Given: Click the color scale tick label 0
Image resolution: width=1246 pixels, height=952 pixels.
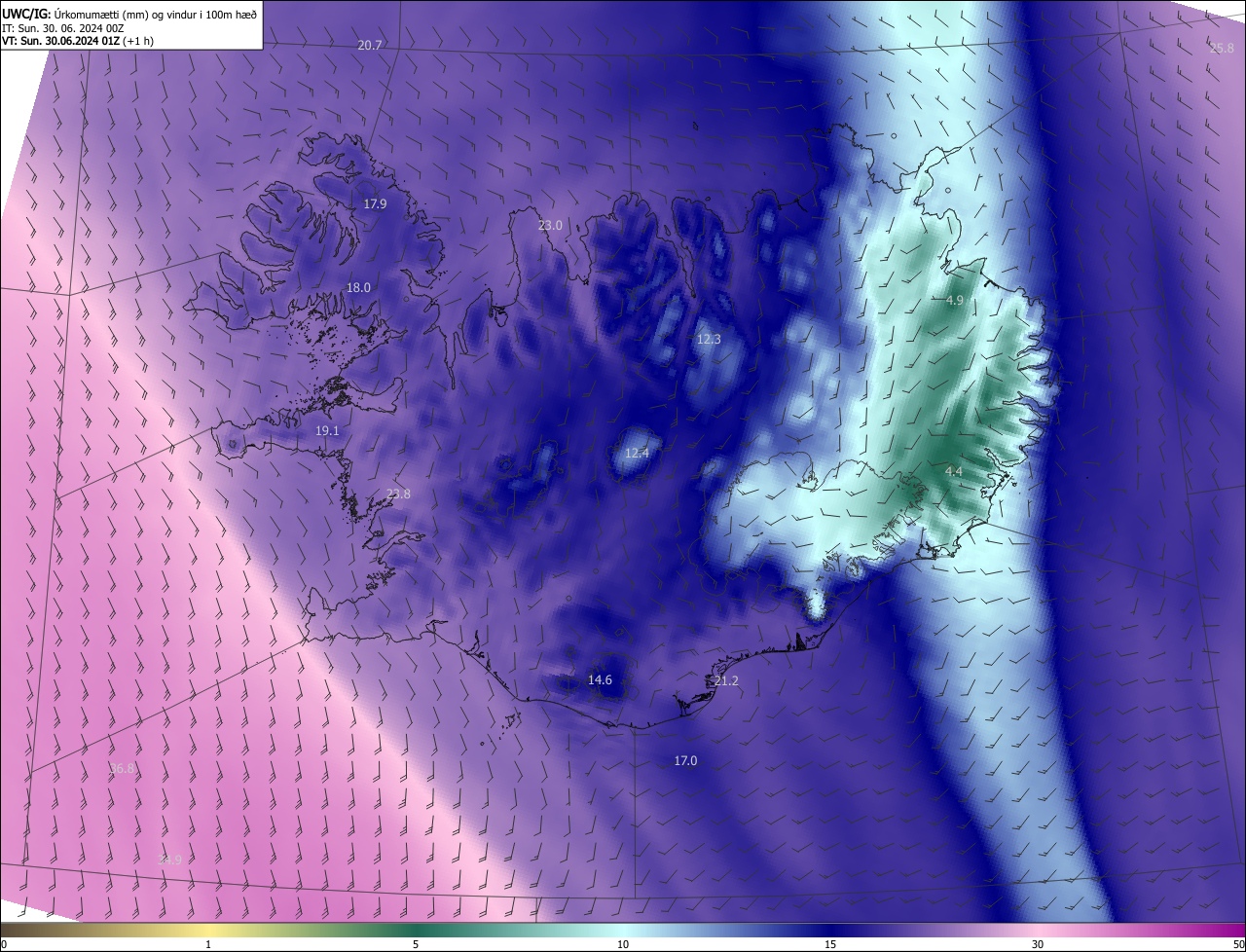Looking at the screenshot, I should [4, 945].
